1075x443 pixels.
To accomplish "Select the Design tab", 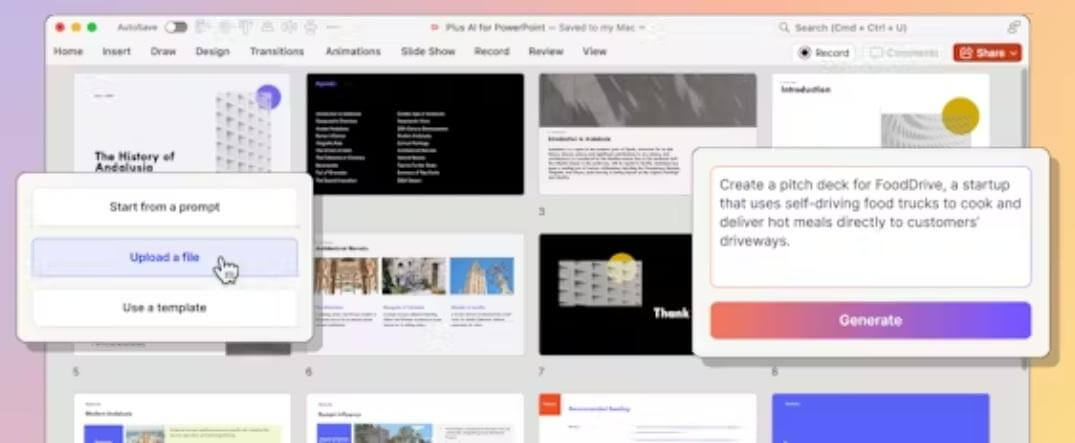I will click(x=213, y=51).
